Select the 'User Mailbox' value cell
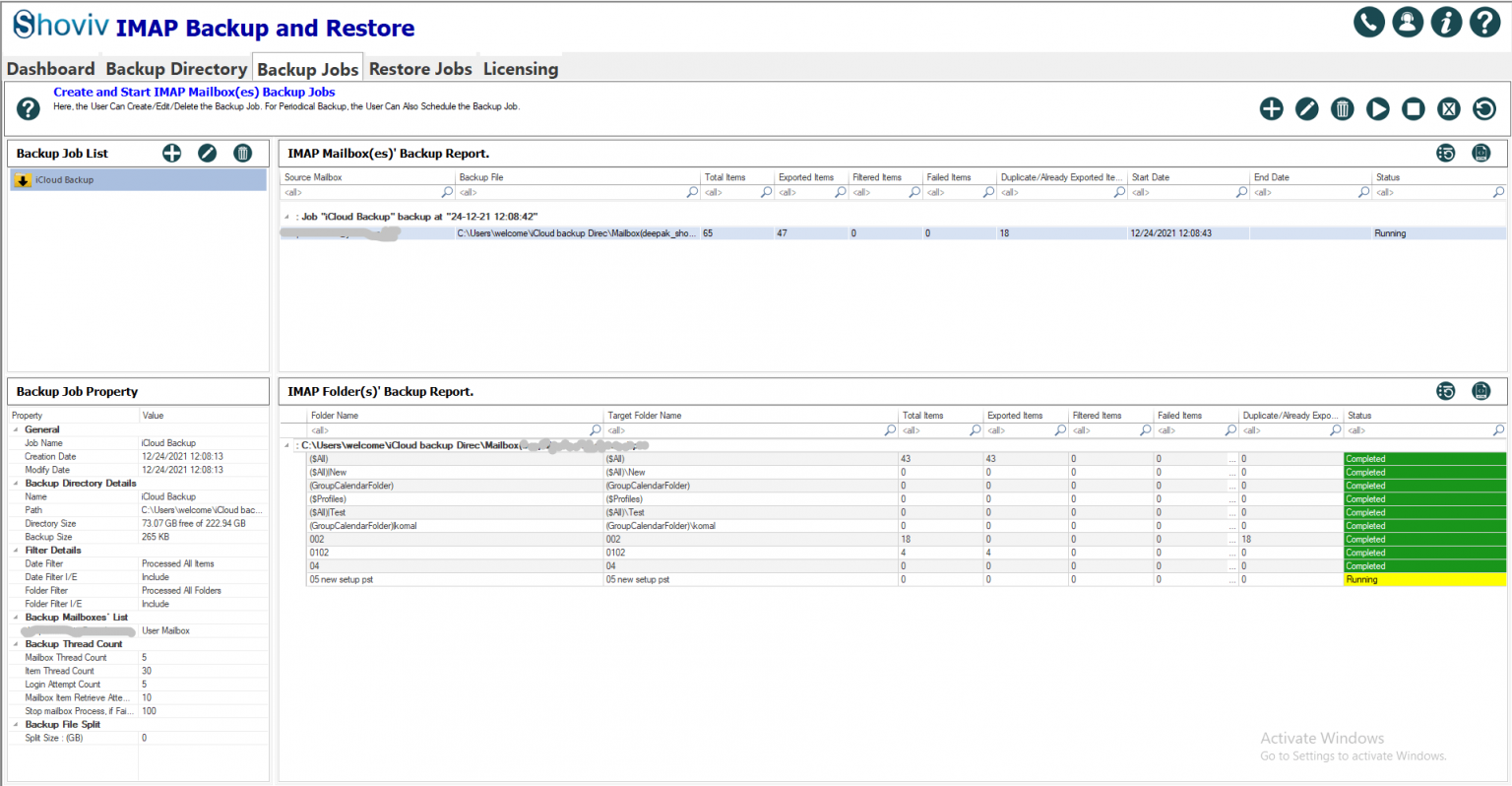 203,631
